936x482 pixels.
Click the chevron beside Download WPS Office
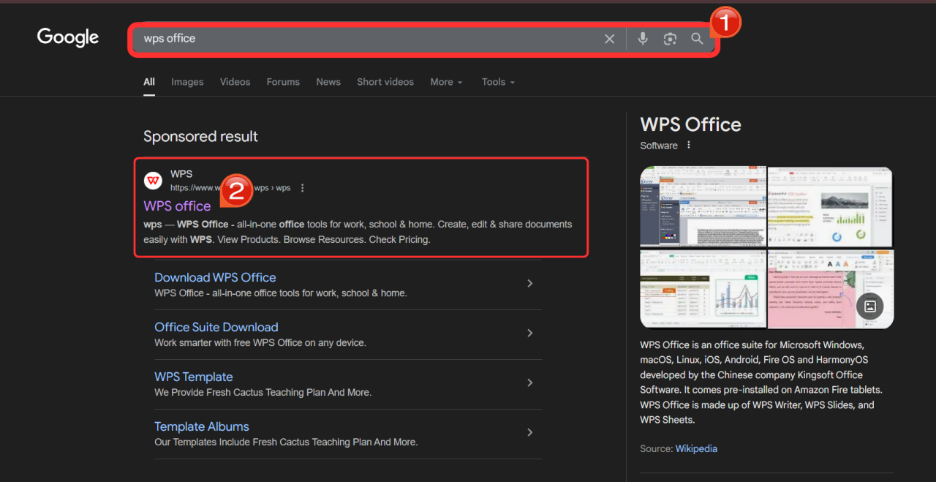(x=529, y=284)
